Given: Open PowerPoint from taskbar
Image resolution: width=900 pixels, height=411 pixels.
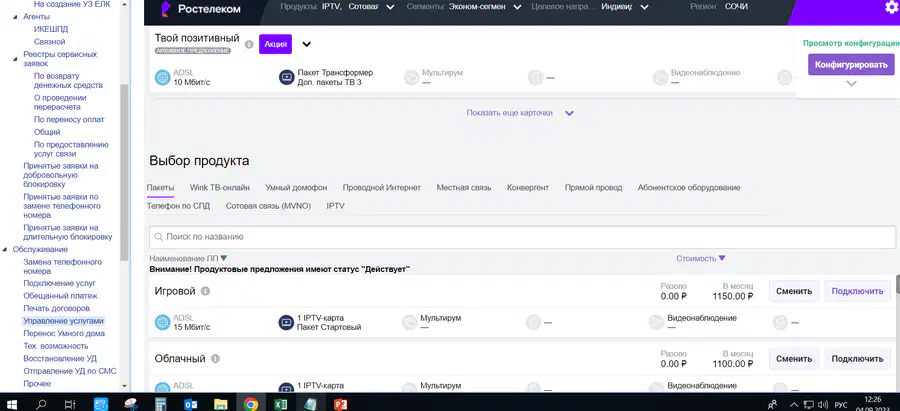Looking at the screenshot, I should click(340, 404).
